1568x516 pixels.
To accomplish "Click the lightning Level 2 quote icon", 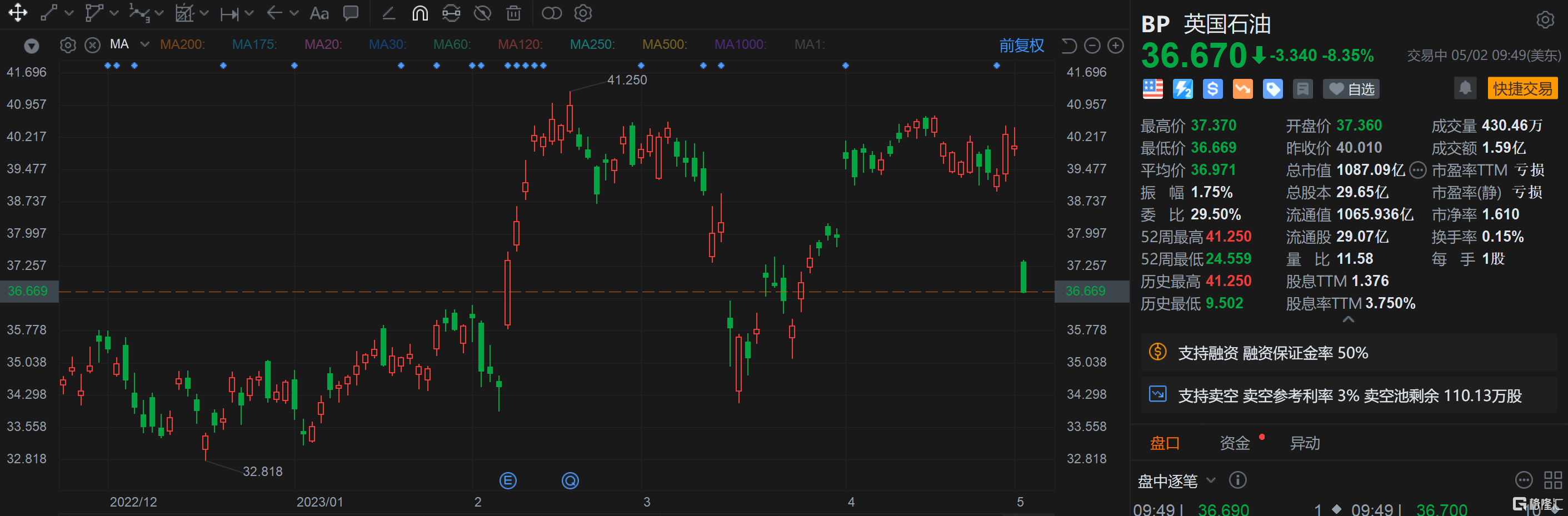I will tap(1183, 89).
